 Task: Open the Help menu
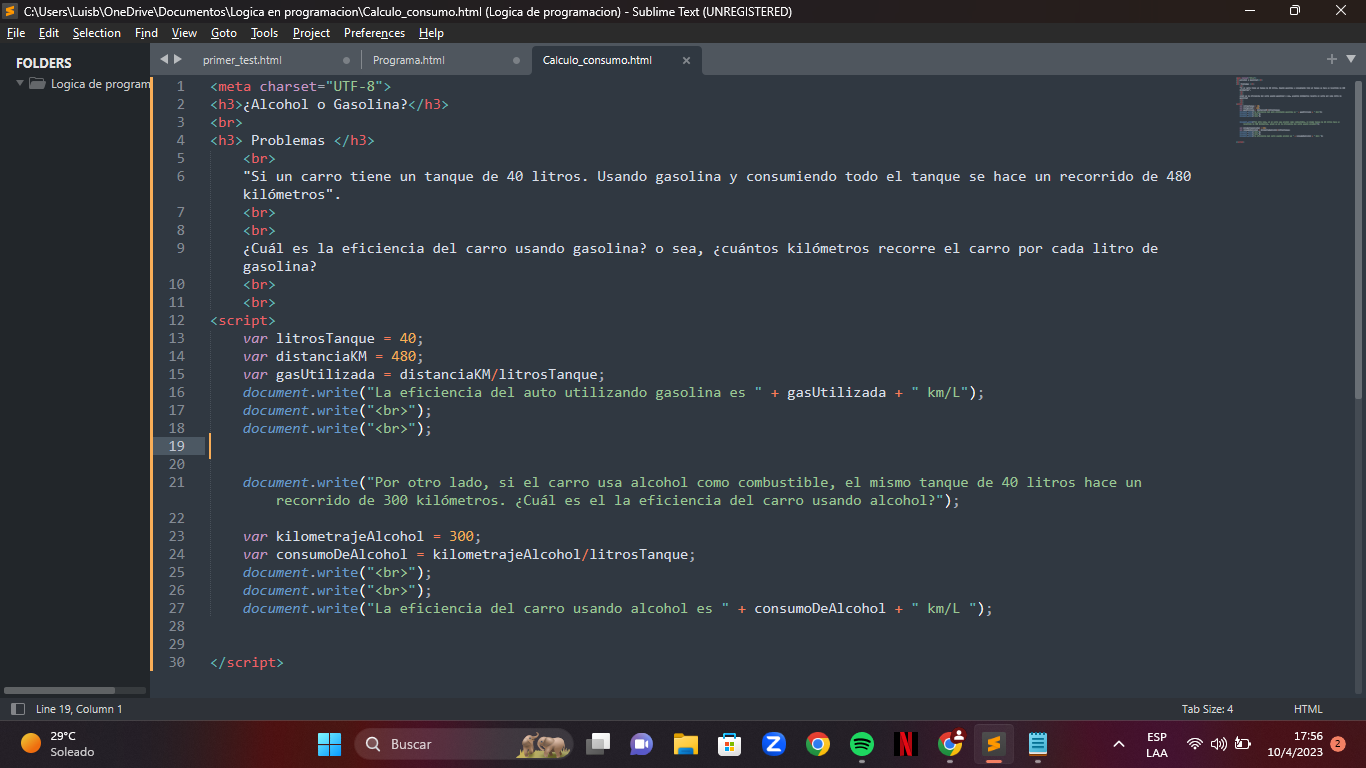[431, 33]
